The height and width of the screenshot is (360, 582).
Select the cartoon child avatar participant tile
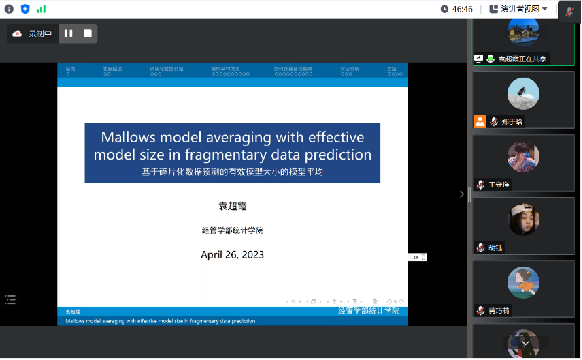[523, 289]
